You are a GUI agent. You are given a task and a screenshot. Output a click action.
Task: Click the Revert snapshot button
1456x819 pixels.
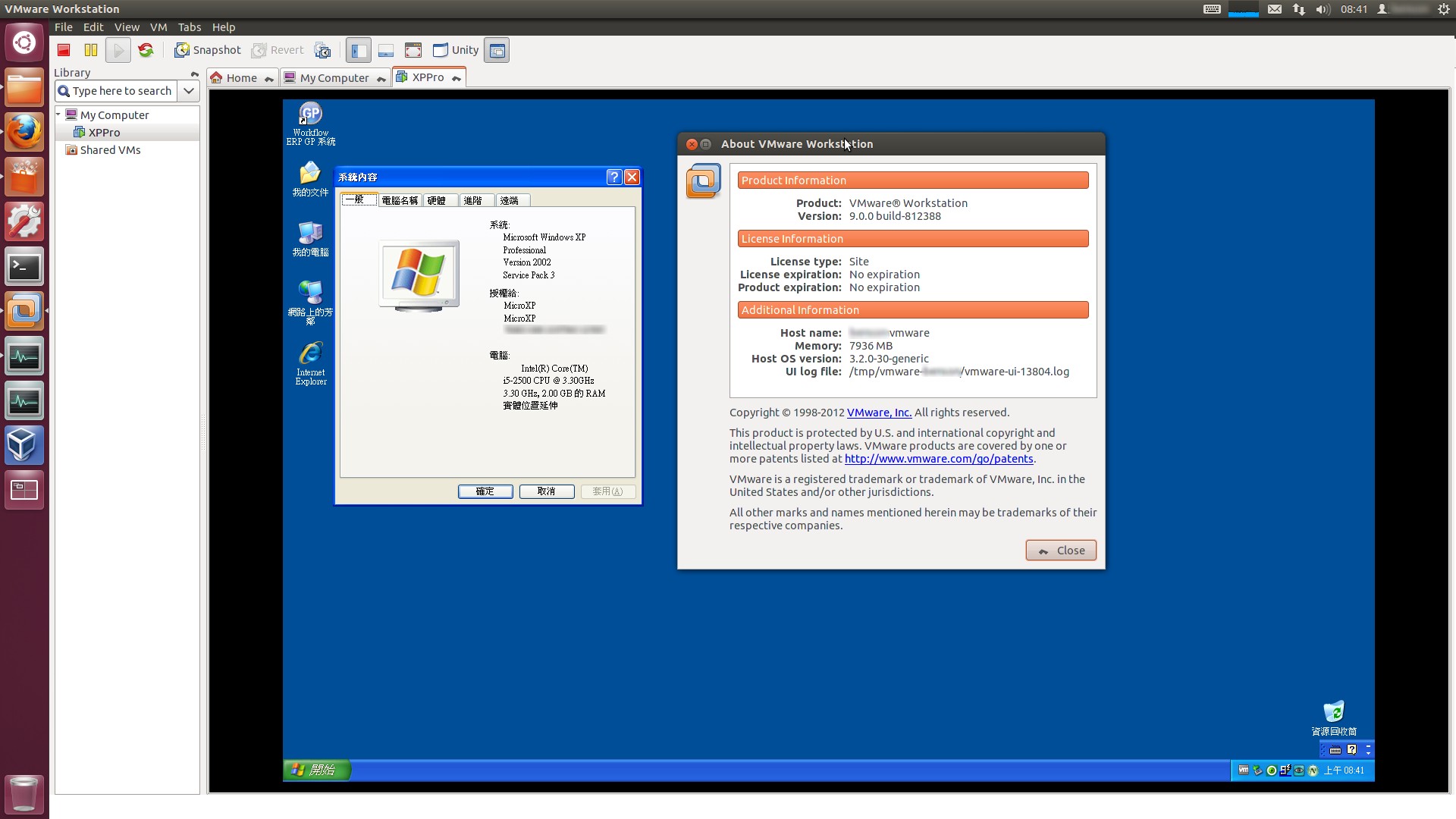[x=278, y=50]
